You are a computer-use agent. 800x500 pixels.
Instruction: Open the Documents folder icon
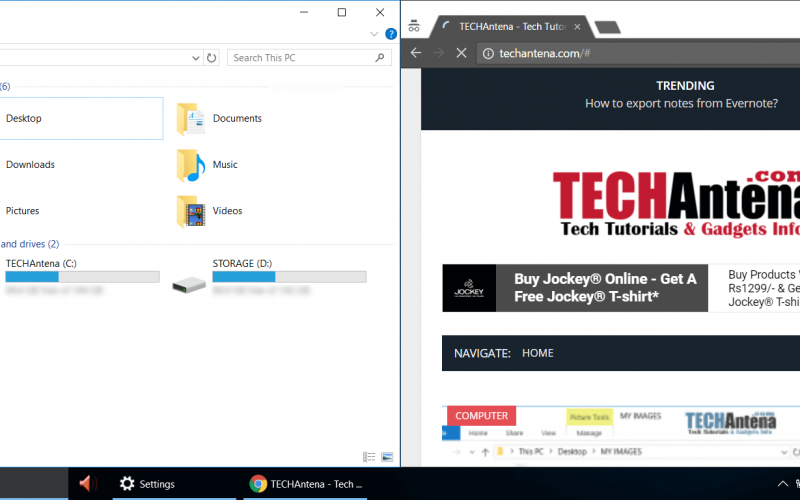(191, 119)
